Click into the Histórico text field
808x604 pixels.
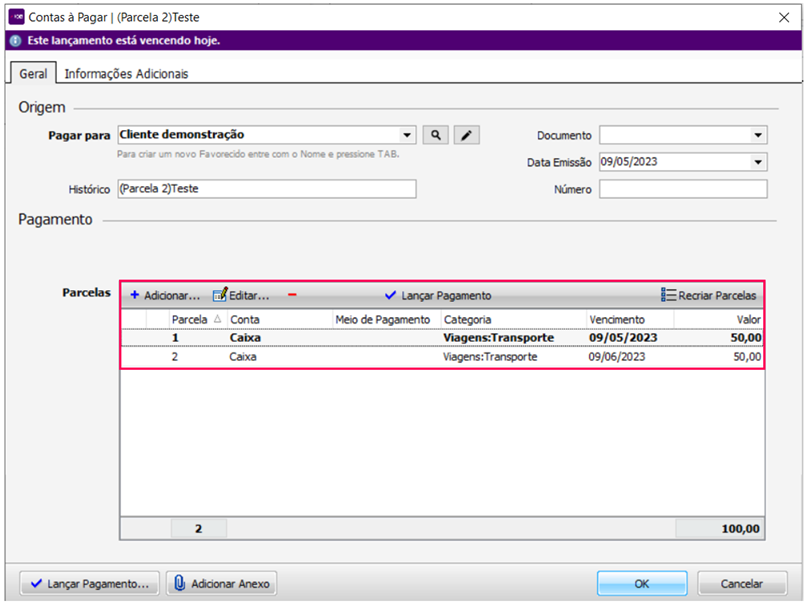[x=265, y=189]
